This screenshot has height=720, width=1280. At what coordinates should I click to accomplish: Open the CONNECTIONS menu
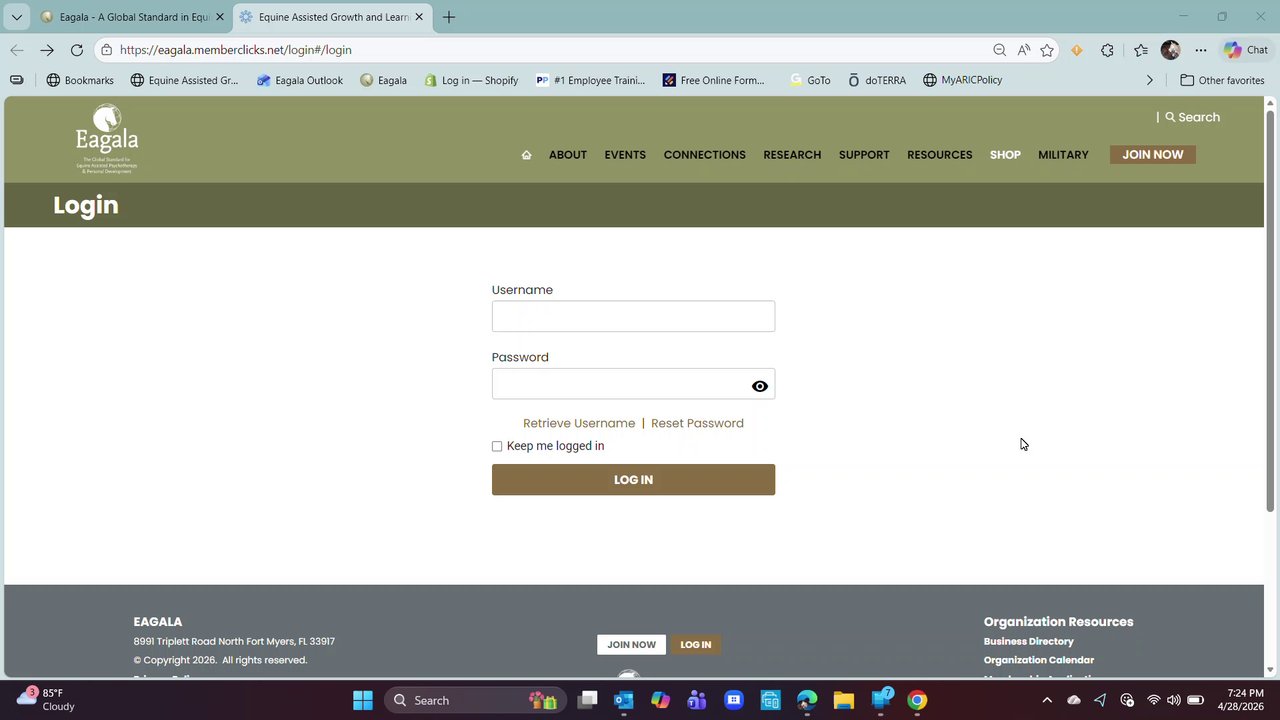[705, 155]
